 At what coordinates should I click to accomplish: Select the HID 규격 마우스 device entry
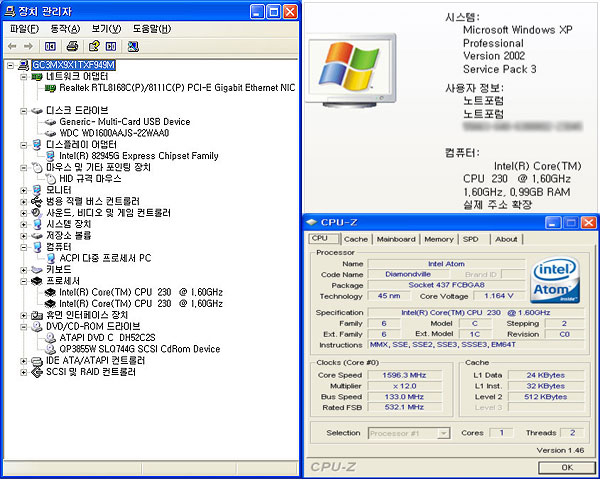tap(90, 179)
